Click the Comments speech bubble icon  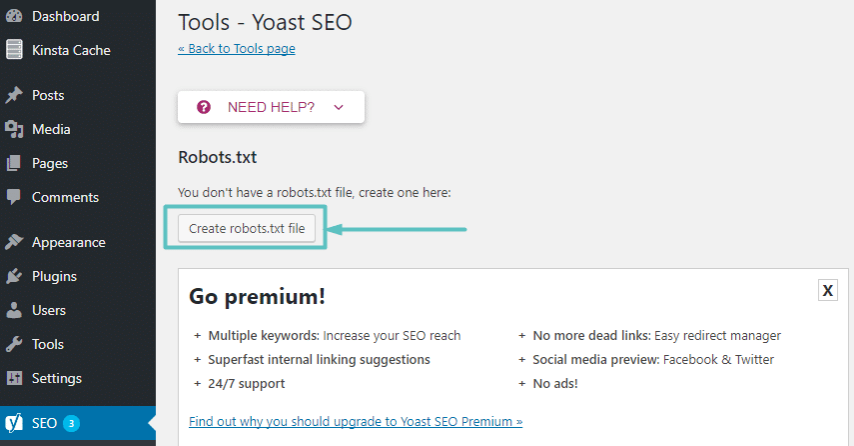14,197
